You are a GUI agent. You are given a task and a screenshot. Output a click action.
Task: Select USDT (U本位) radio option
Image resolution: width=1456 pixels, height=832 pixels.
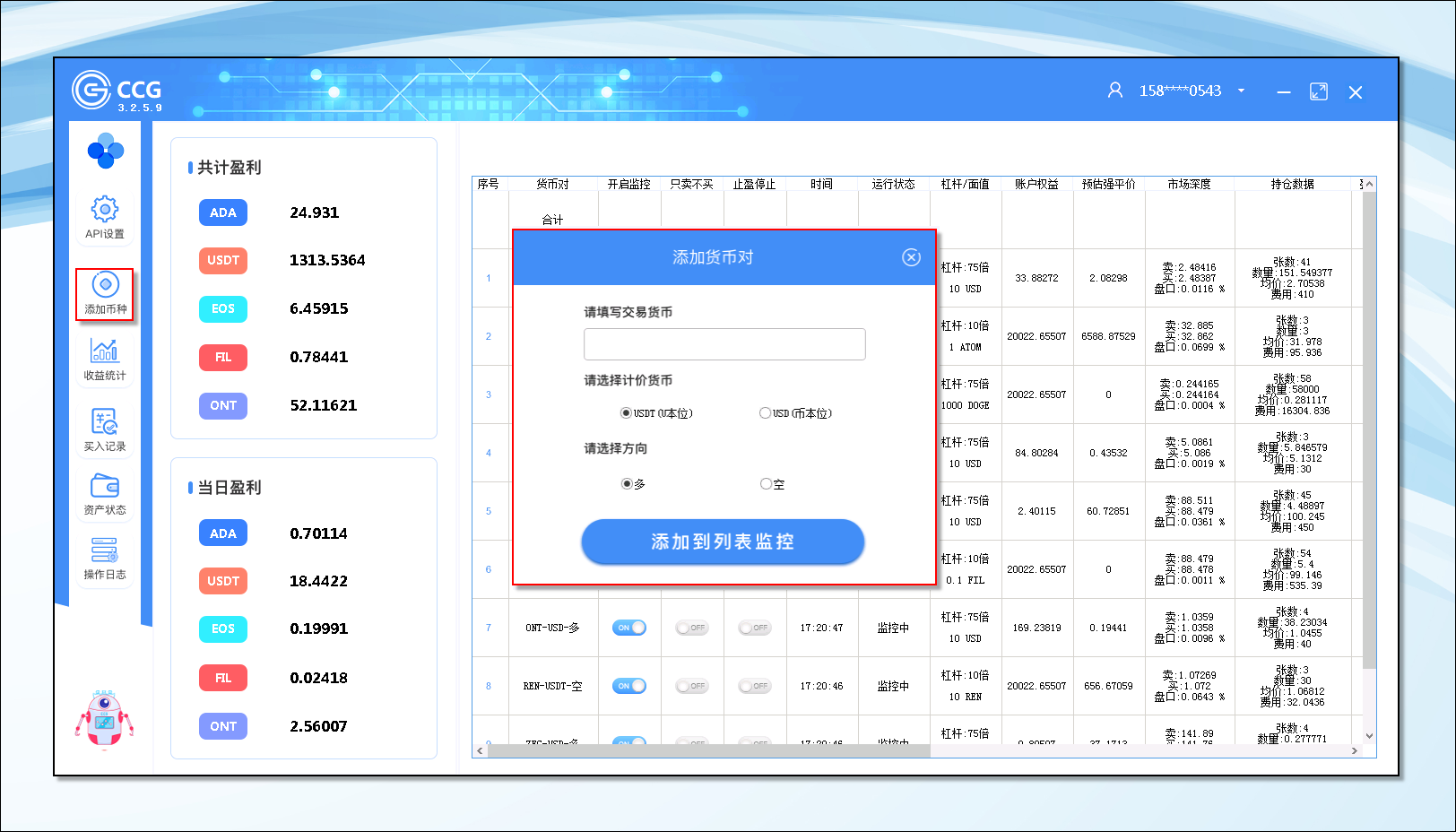(x=626, y=413)
